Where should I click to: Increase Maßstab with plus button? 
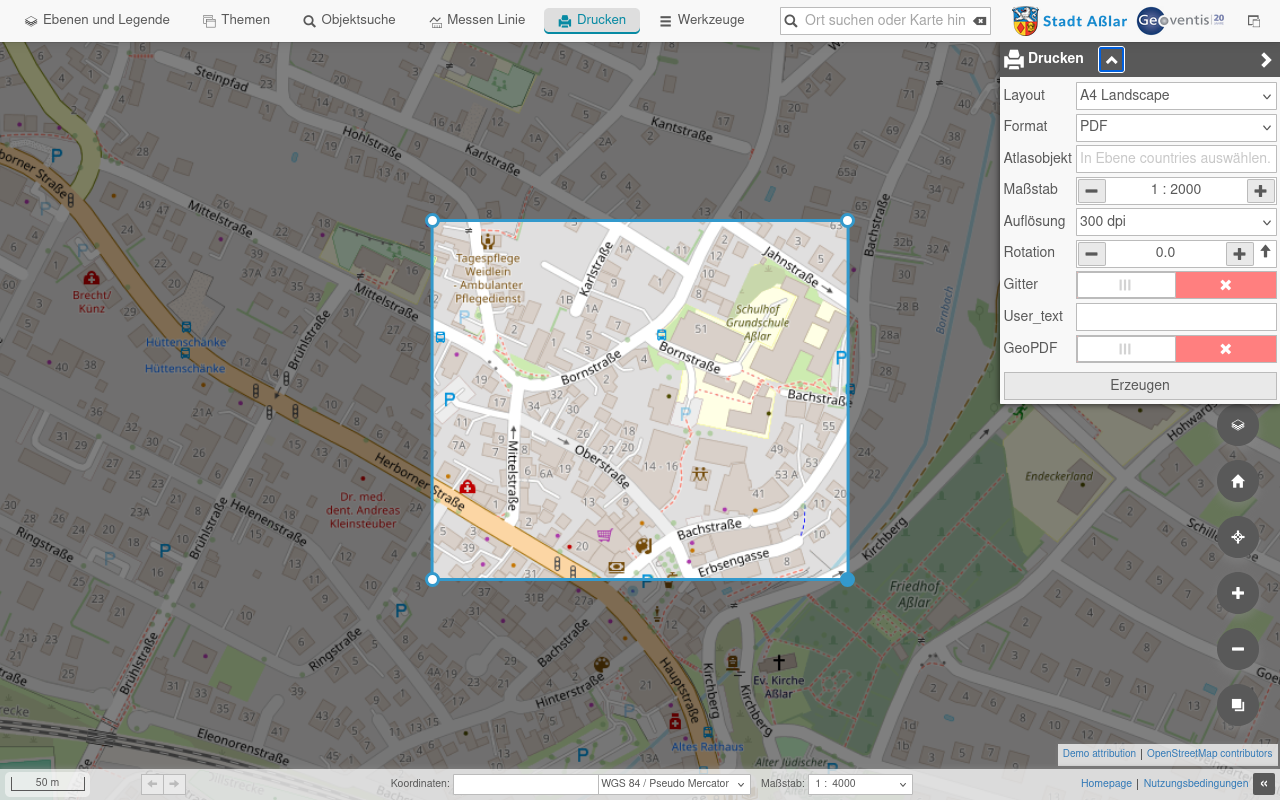(x=1260, y=191)
